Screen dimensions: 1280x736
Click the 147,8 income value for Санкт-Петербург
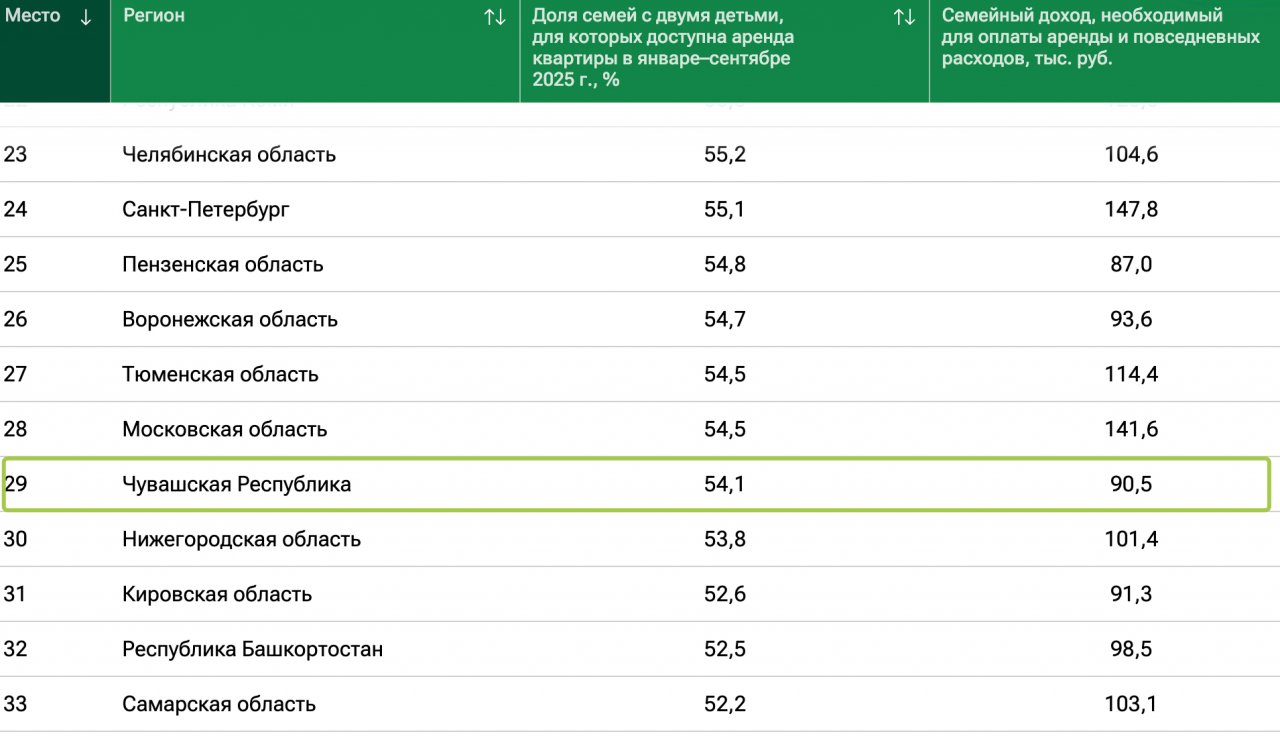pyautogui.click(x=1131, y=210)
